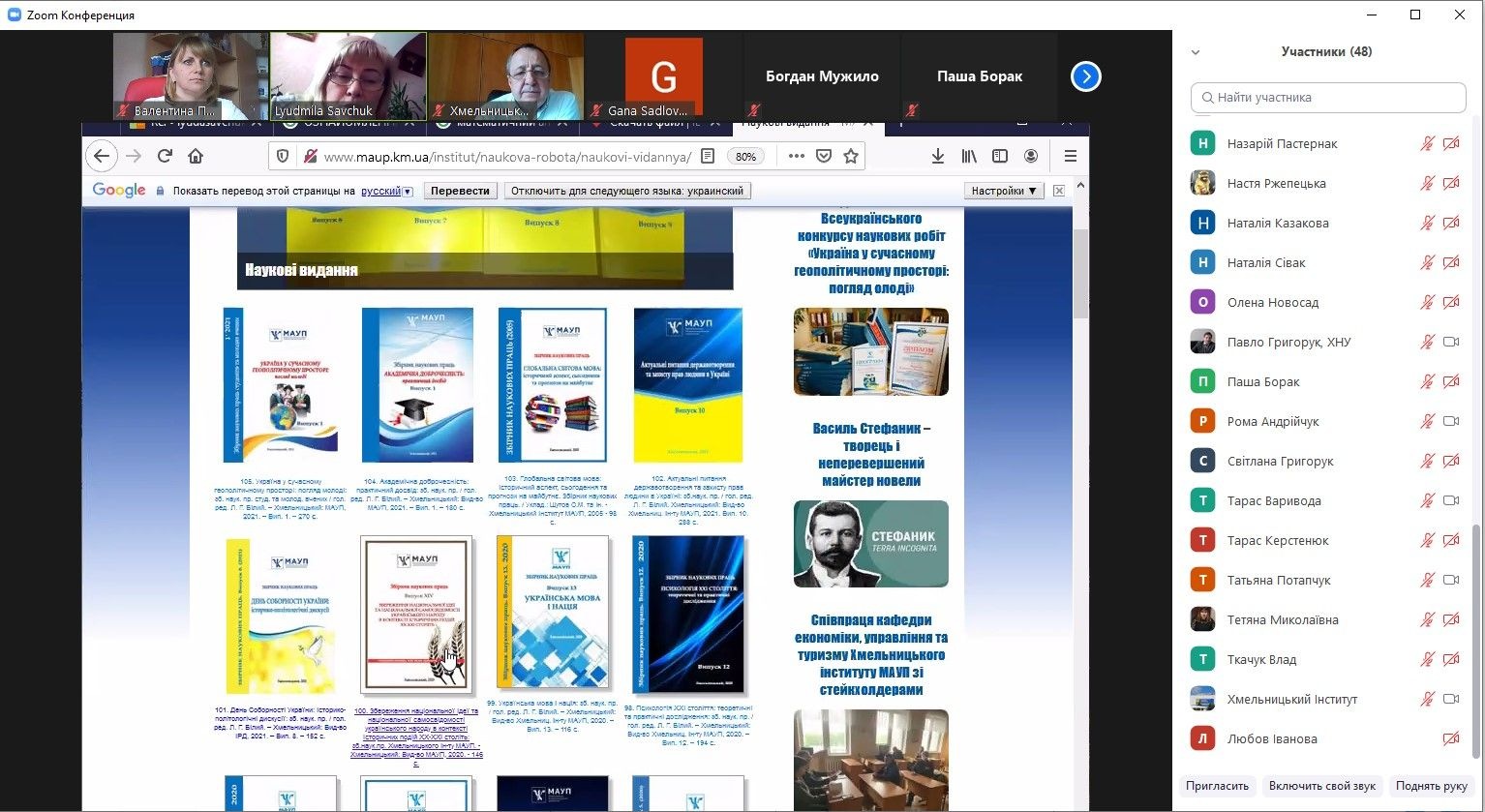Collapse the Участники panel with the chevron
This screenshot has height=812, width=1485.
[x=1196, y=52]
